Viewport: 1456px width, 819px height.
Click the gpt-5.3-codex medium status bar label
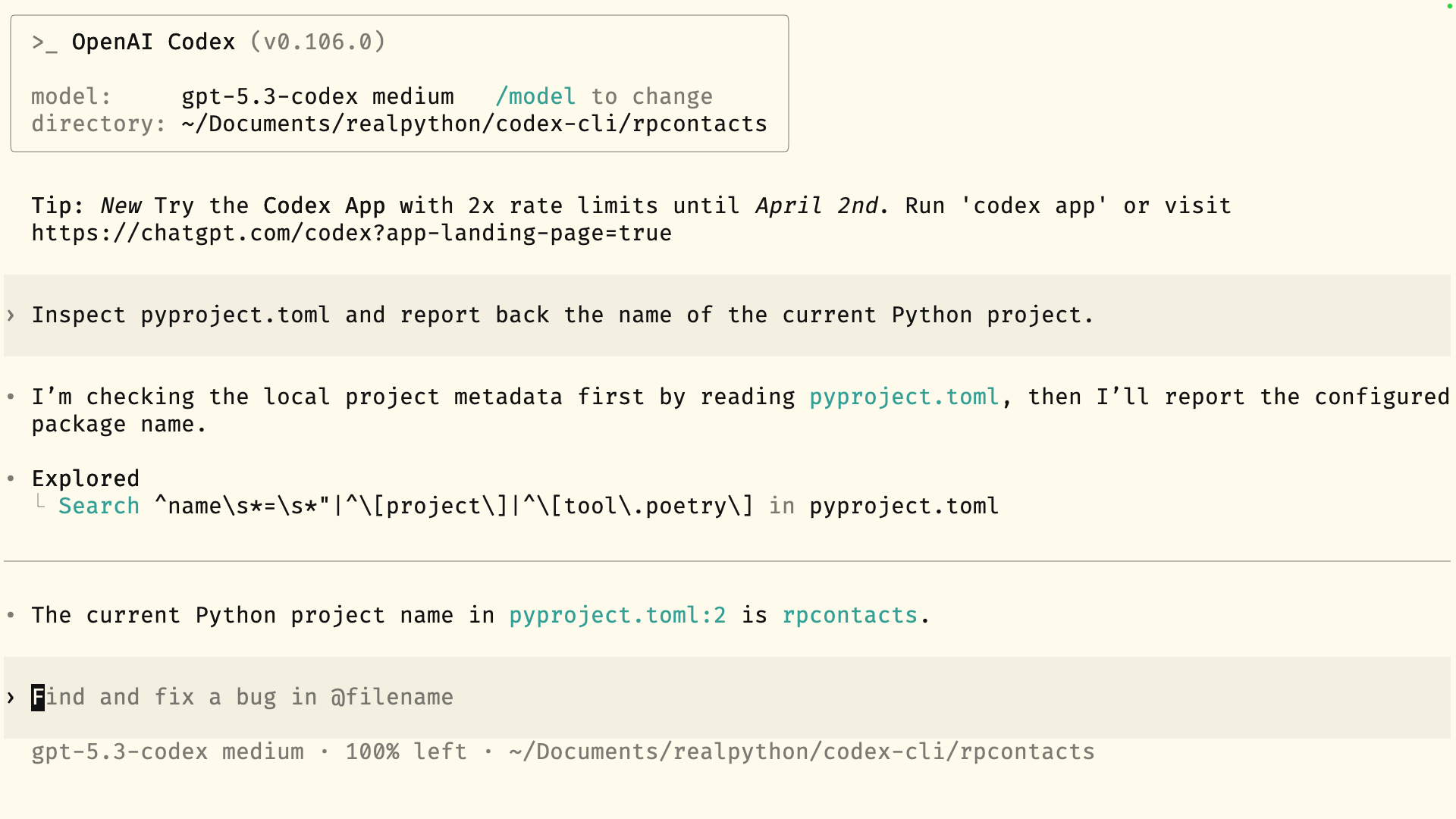pyautogui.click(x=167, y=752)
